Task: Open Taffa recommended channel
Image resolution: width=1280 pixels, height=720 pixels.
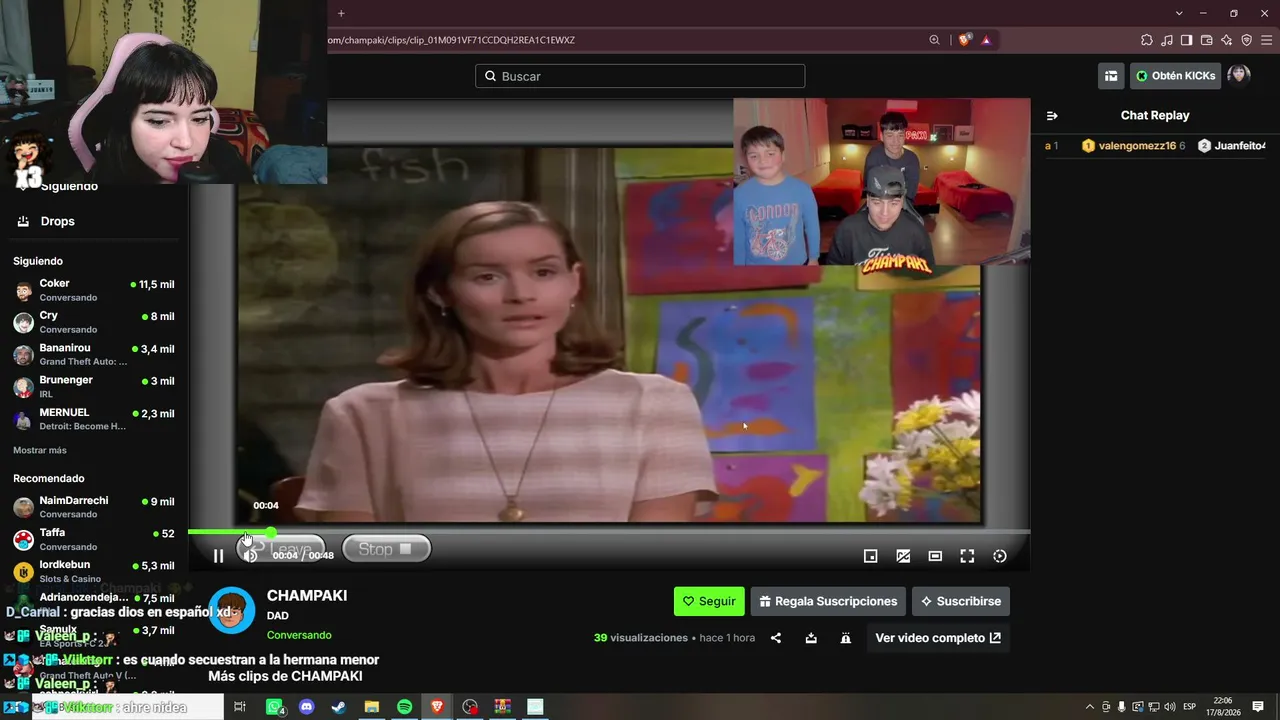Action: pos(94,539)
